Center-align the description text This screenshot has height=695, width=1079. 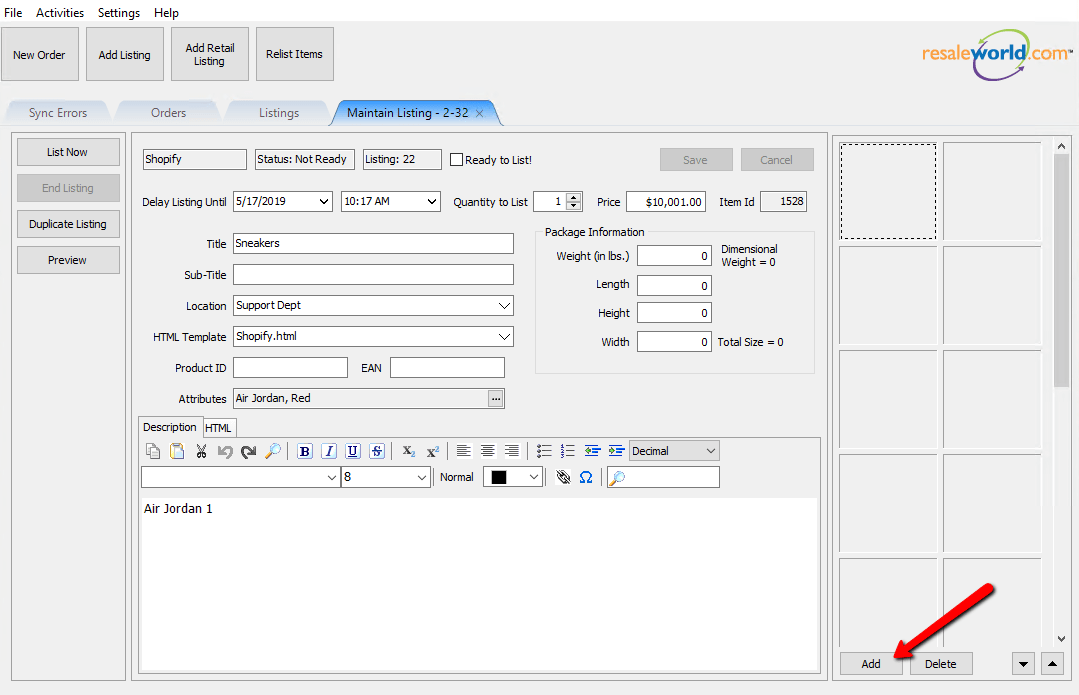(488, 451)
